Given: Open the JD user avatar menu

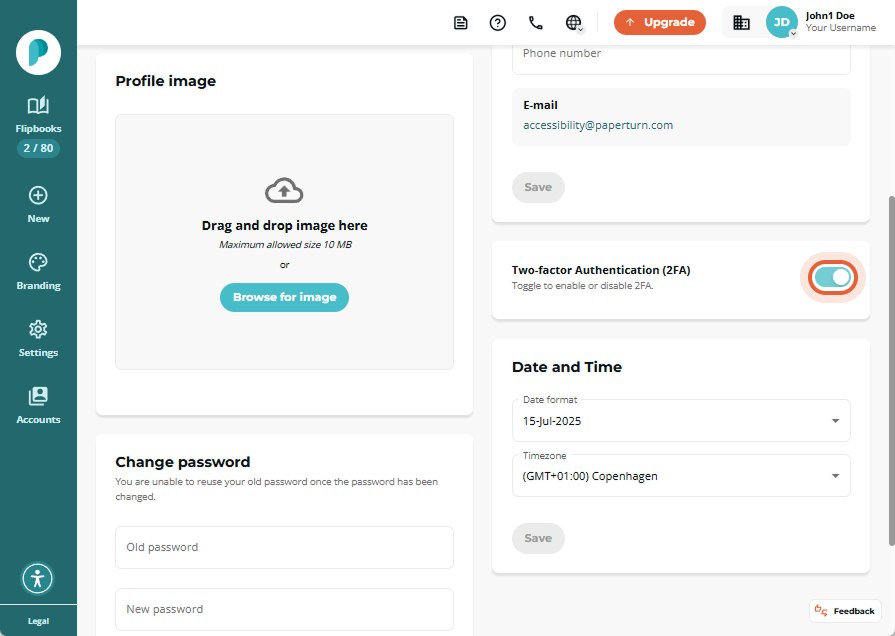Looking at the screenshot, I should pyautogui.click(x=781, y=22).
